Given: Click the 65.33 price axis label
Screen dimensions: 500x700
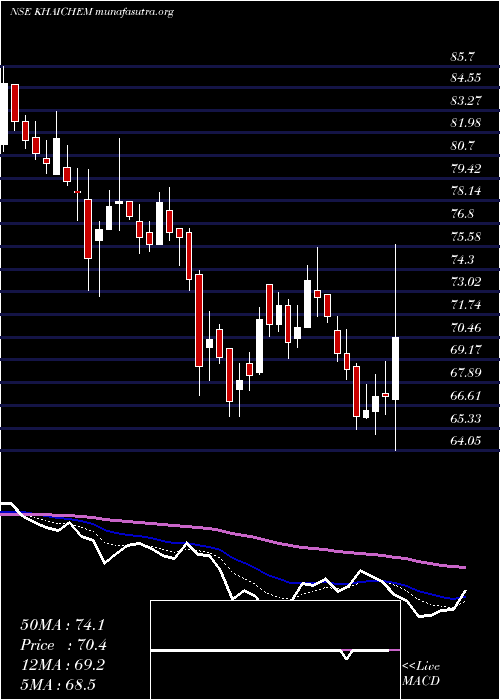Looking at the screenshot, I should (x=466, y=419).
